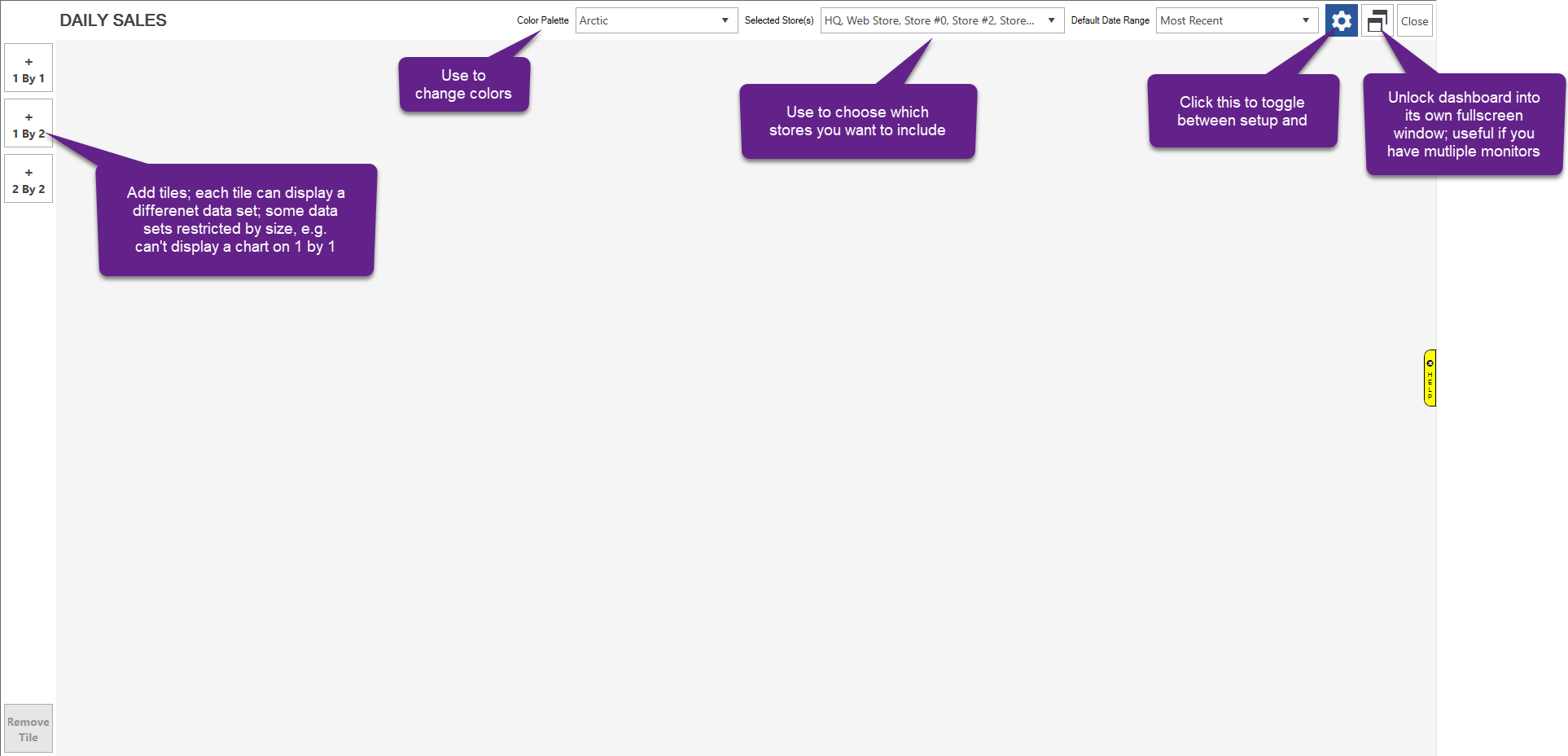Toggle setup mode with the gear icon

click(x=1341, y=20)
